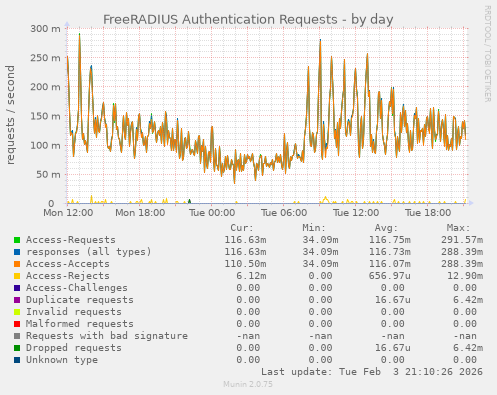Click the 150 m y-axis label
The width and height of the screenshot is (497, 395).
pyautogui.click(x=45, y=116)
